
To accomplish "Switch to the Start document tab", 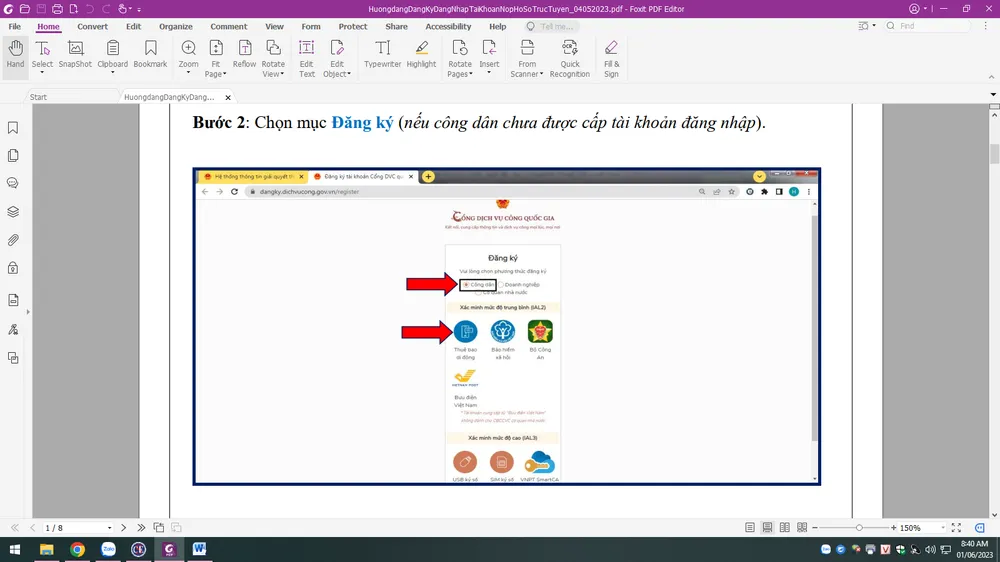I will point(38,97).
